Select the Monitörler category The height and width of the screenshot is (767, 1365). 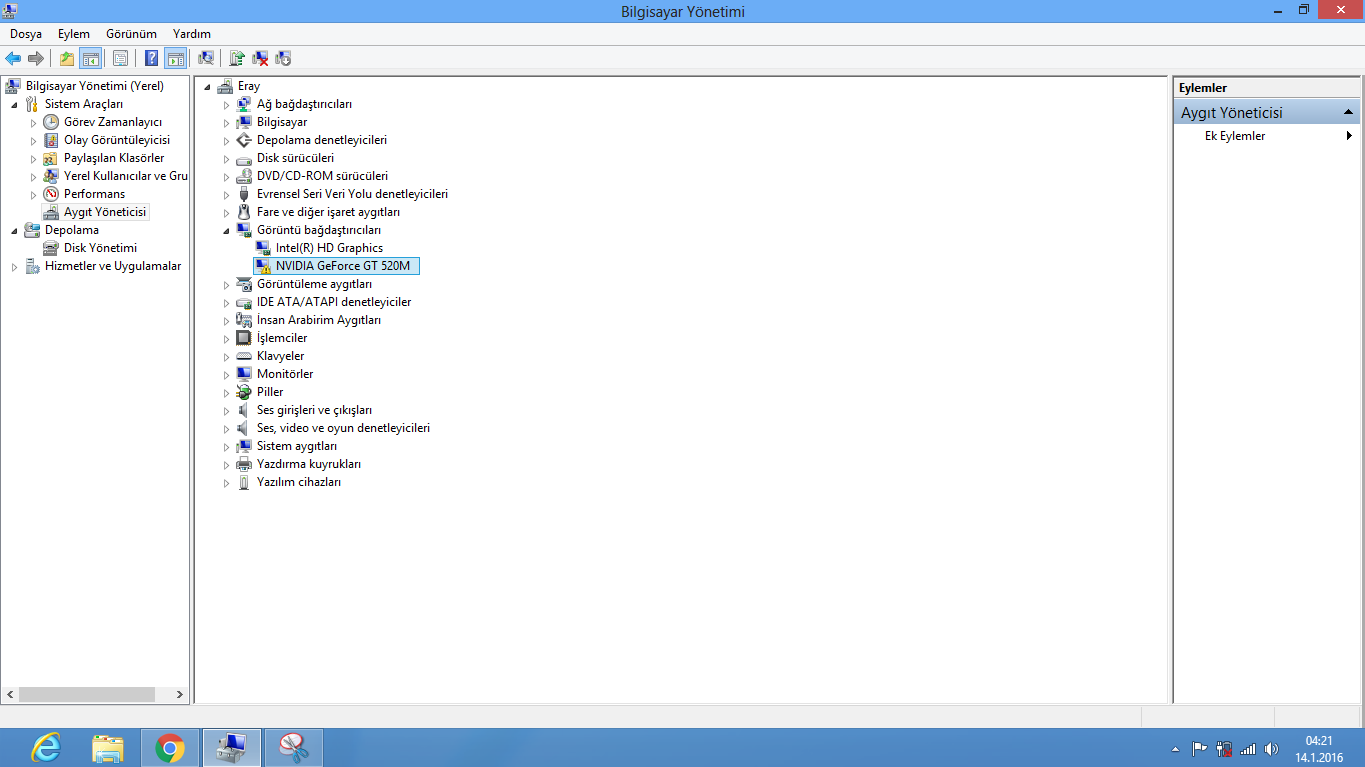285,374
